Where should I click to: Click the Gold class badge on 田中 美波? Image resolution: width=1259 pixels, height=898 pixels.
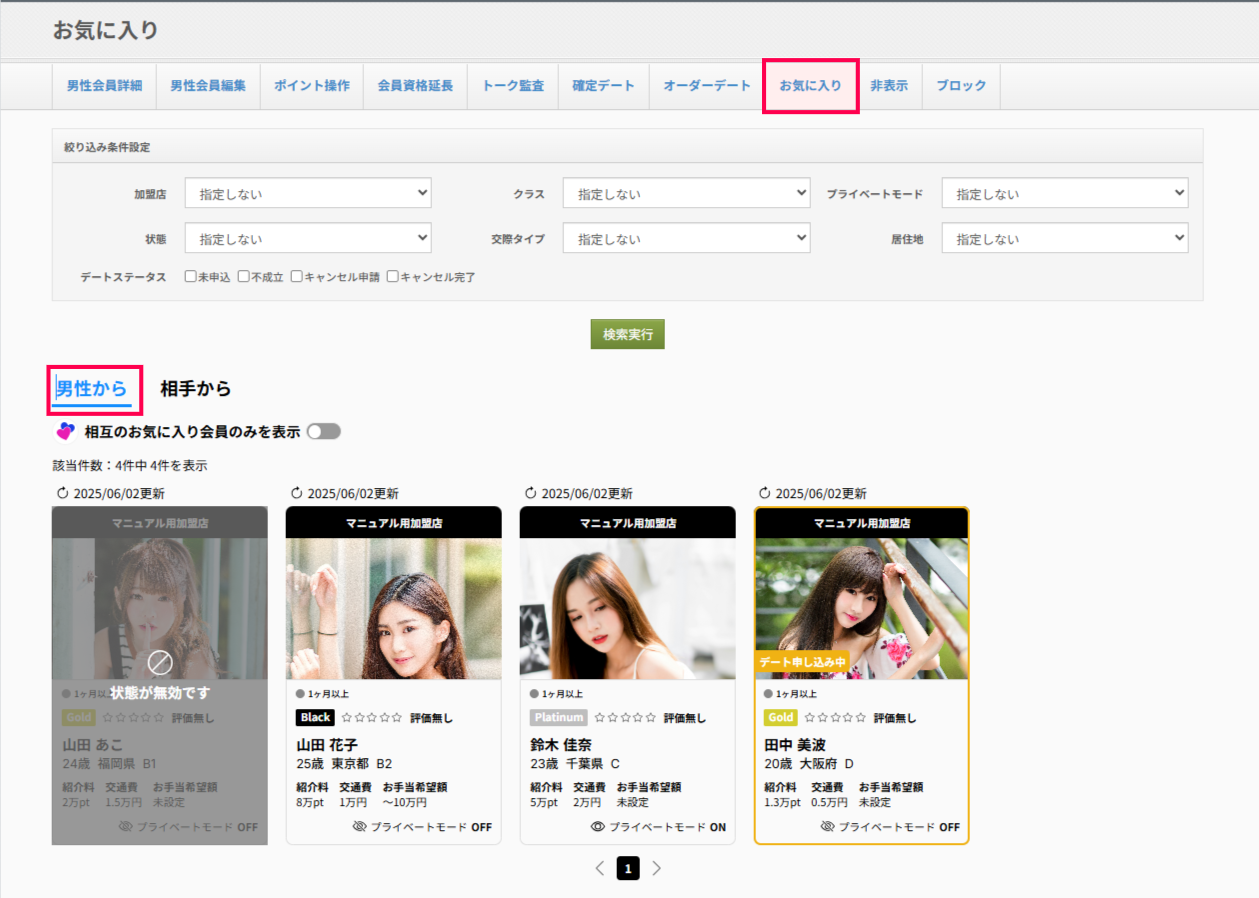pos(781,717)
